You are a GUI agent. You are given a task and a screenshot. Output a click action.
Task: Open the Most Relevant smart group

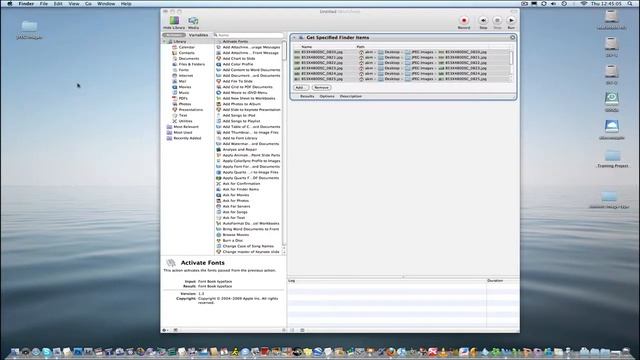point(186,127)
